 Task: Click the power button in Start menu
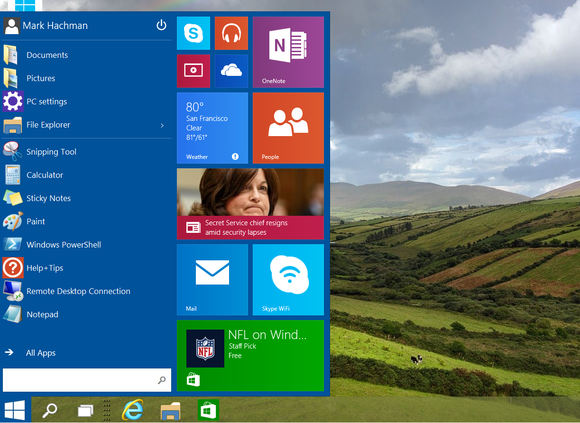161,25
